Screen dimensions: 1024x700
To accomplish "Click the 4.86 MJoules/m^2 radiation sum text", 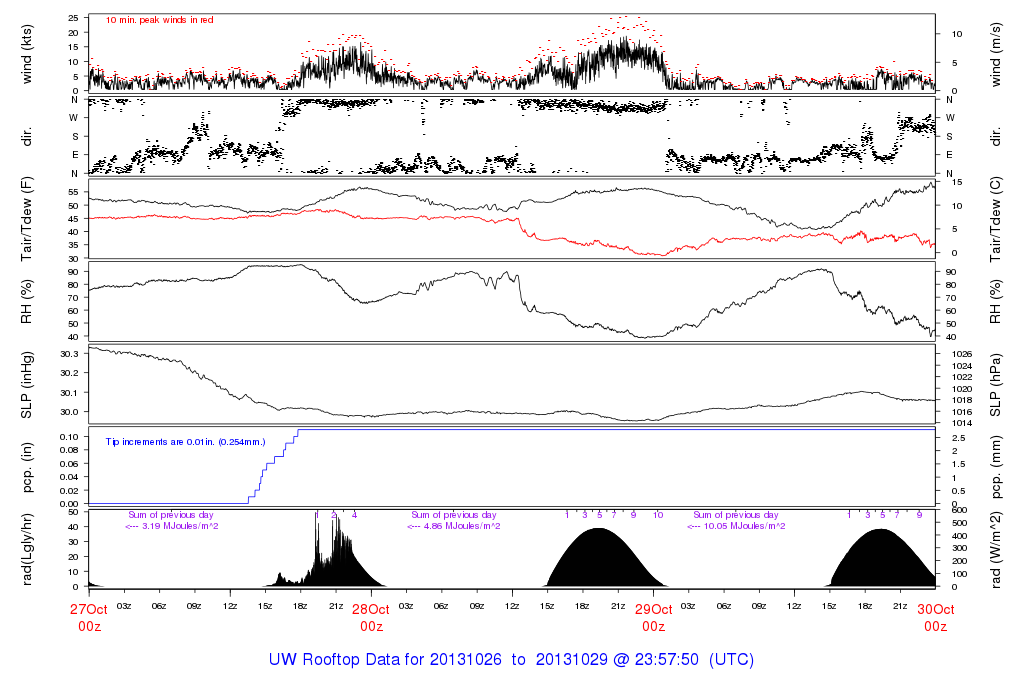I will pos(454,526).
